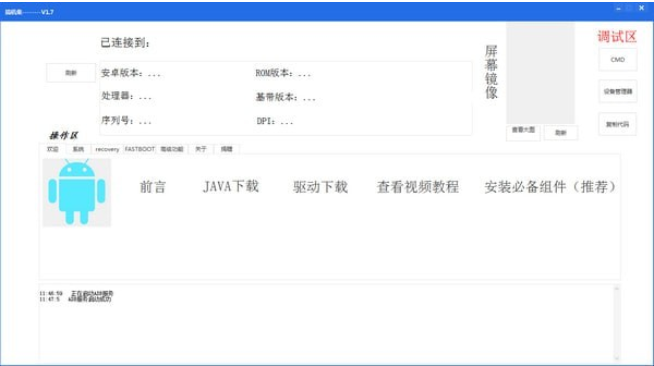The height and width of the screenshot is (366, 654).
Task: Open the JAVA下载 download link
Action: tap(231, 186)
